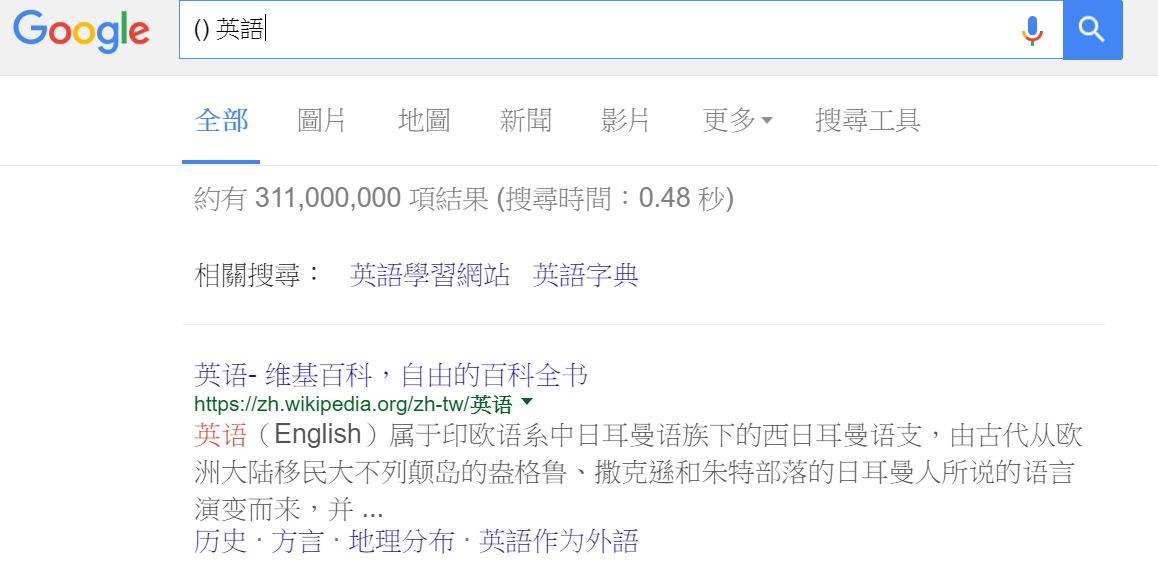Screen dimensions: 1158x566
Task: Expand the green arrow beside the Wikipedia URL
Action: 527,402
